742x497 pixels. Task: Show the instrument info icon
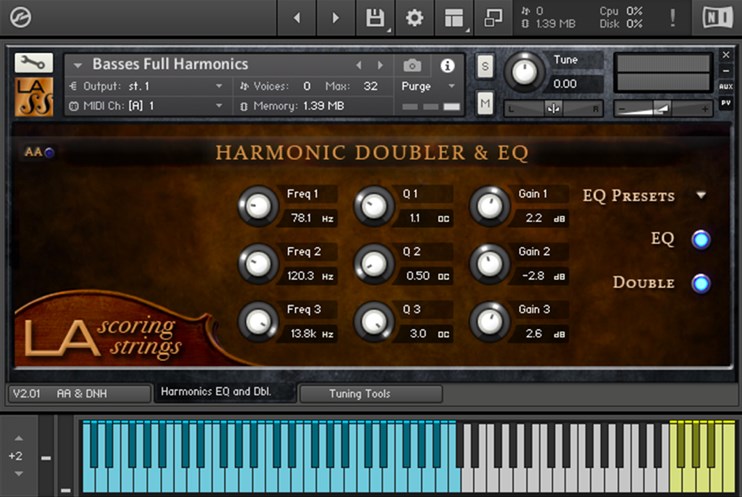coord(447,65)
